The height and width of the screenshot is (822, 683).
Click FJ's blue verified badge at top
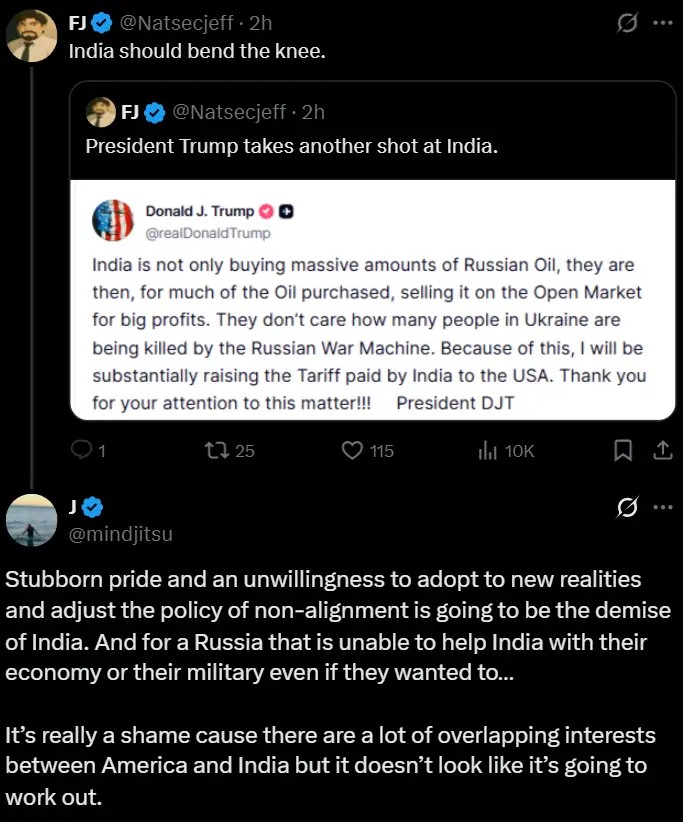(x=102, y=23)
